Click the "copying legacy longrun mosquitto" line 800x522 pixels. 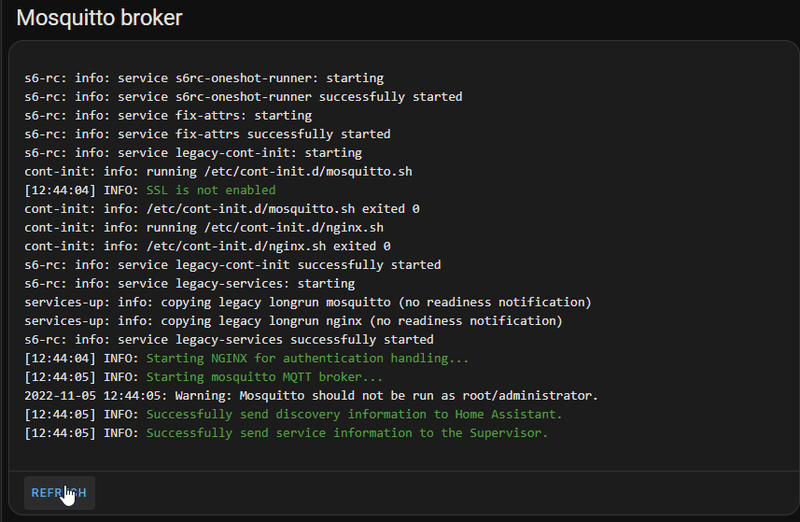click(308, 302)
